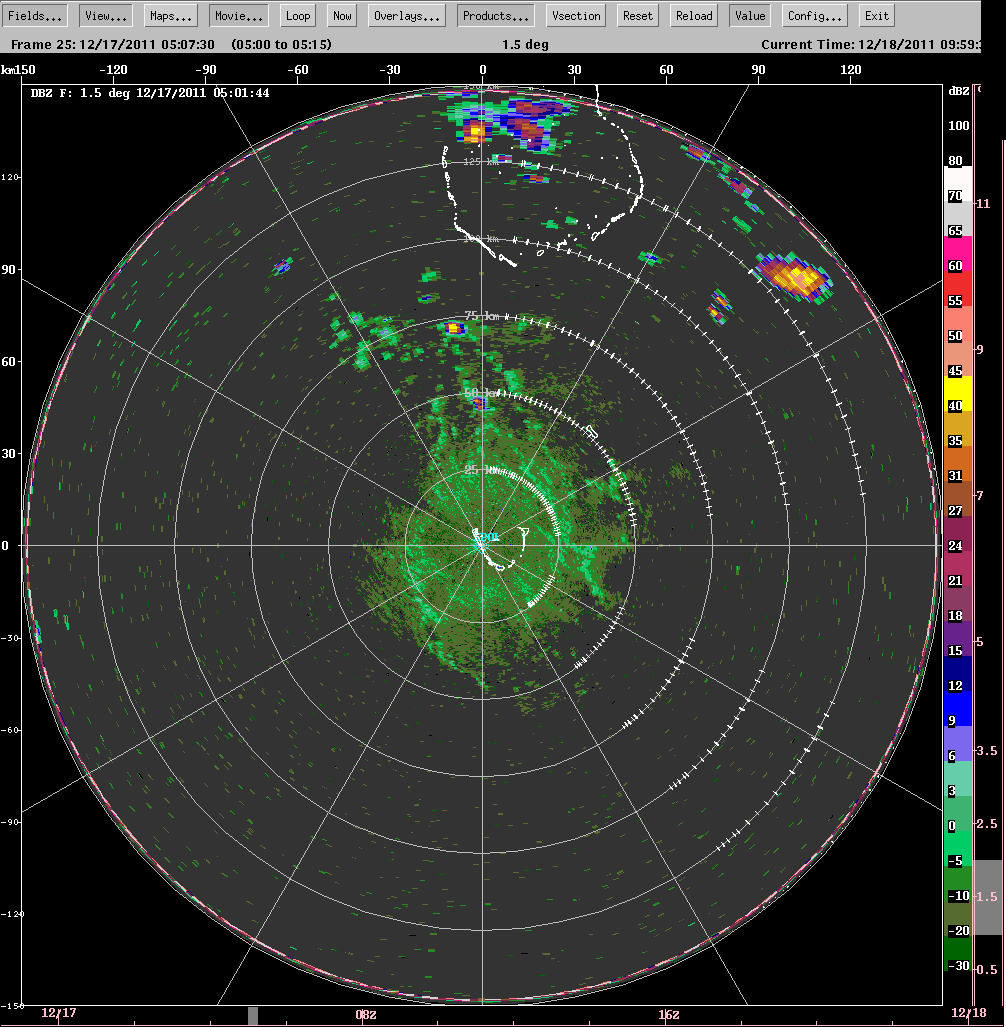1006x1027 pixels.
Task: Open the Overlays menu
Action: pyautogui.click(x=405, y=15)
